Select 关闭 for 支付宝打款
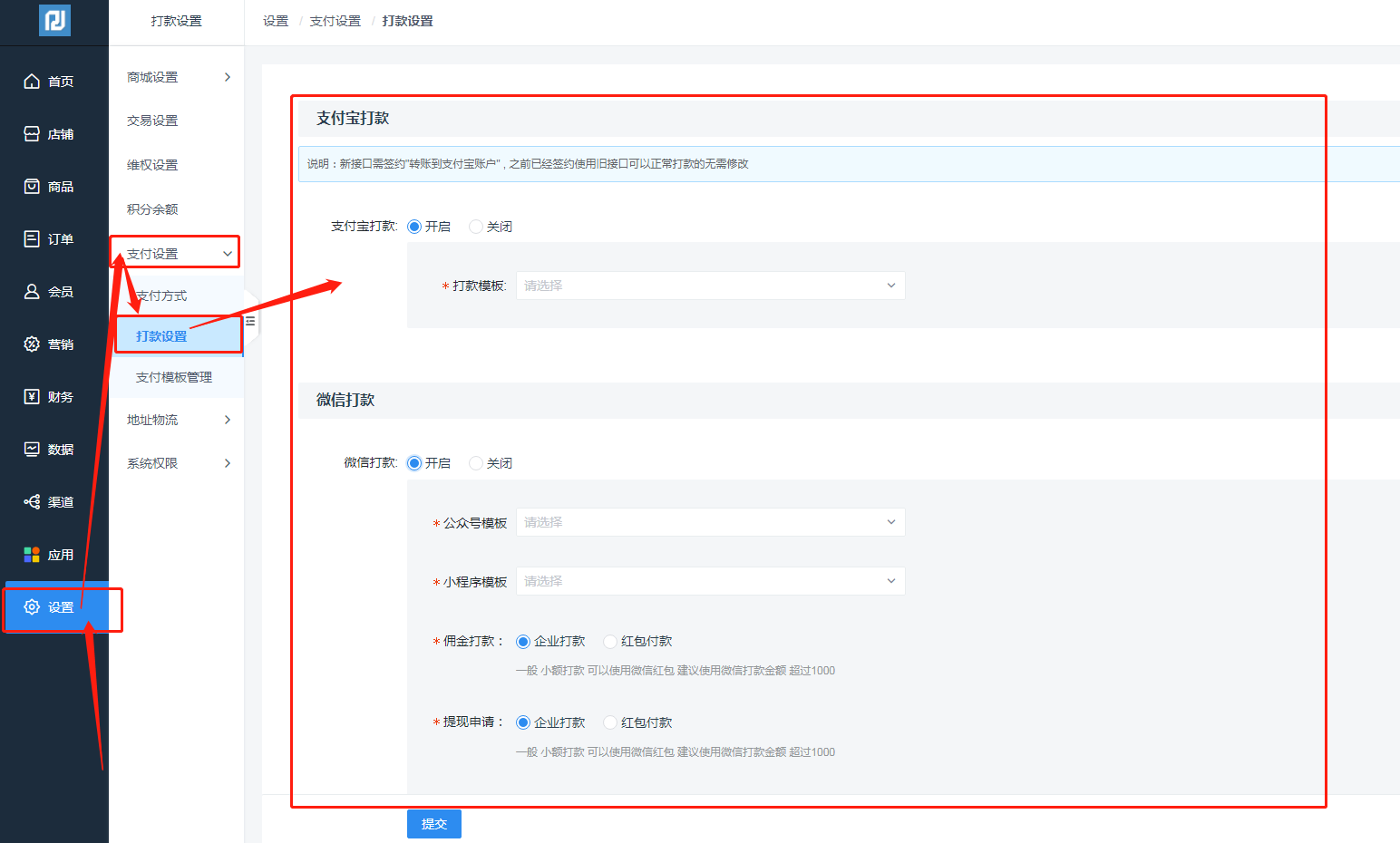This screenshot has width=1400, height=843. (x=476, y=227)
